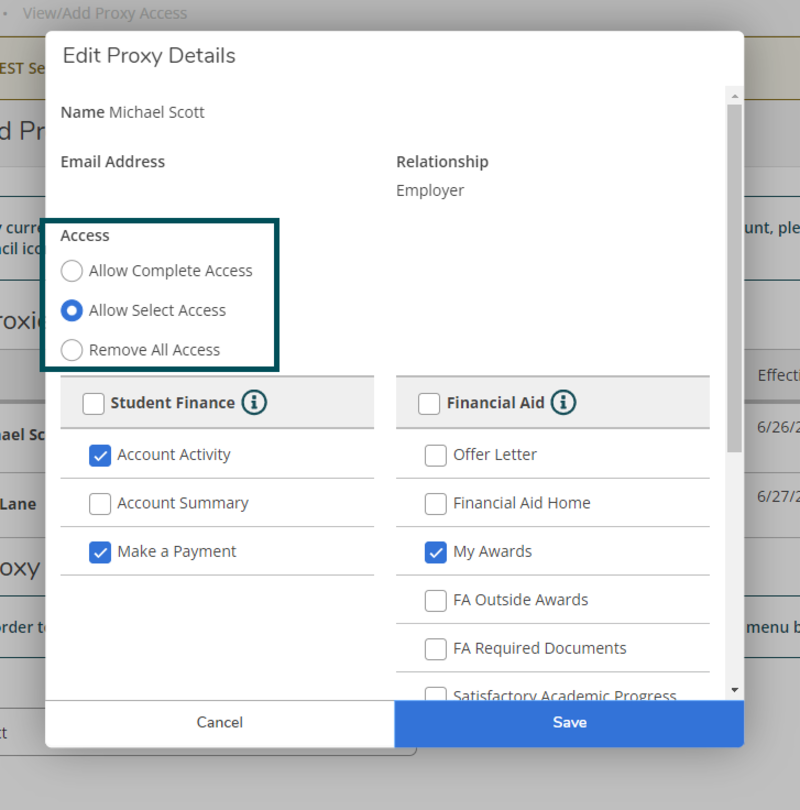Open the View/Add Proxy Access breadcrumb
Screen dimensions: 800x810
(105, 13)
